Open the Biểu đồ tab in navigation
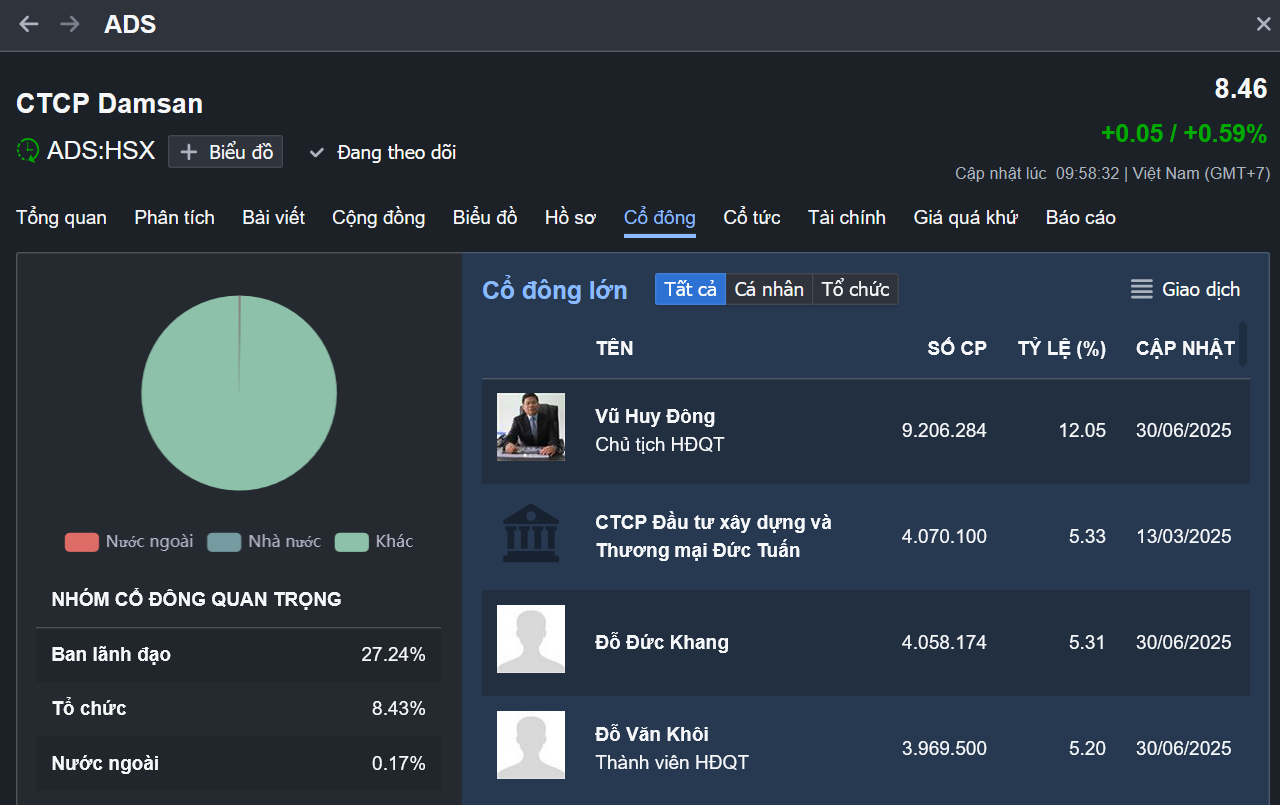This screenshot has height=805, width=1280. [485, 217]
